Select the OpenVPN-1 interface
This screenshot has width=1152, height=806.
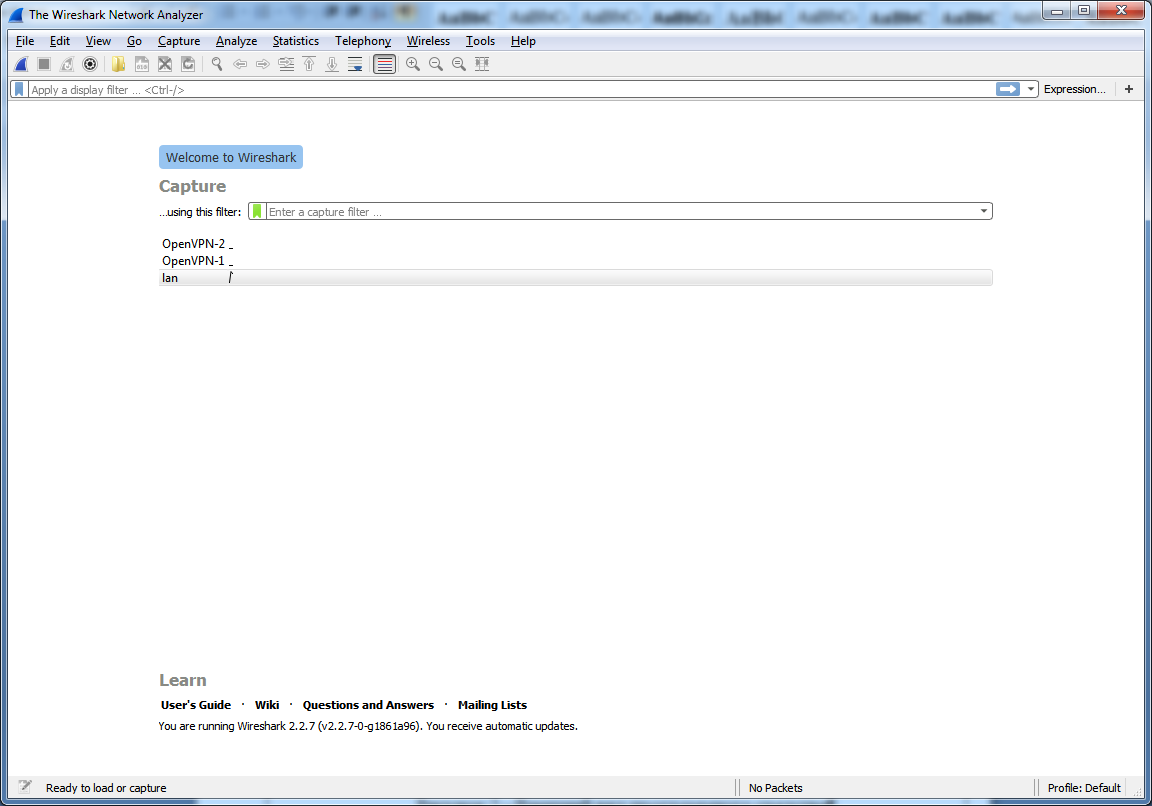point(576,261)
